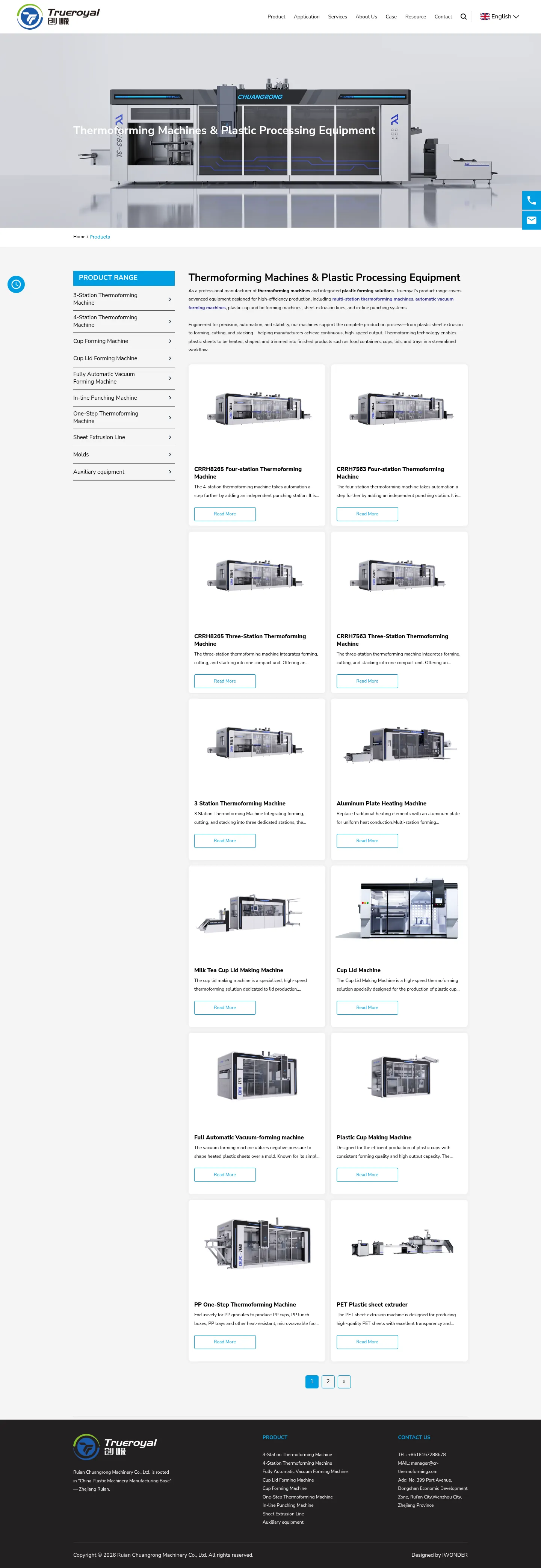This screenshot has height=1568, width=541.
Task: Click the Trueroyal logo in footer
Action: click(x=115, y=1447)
